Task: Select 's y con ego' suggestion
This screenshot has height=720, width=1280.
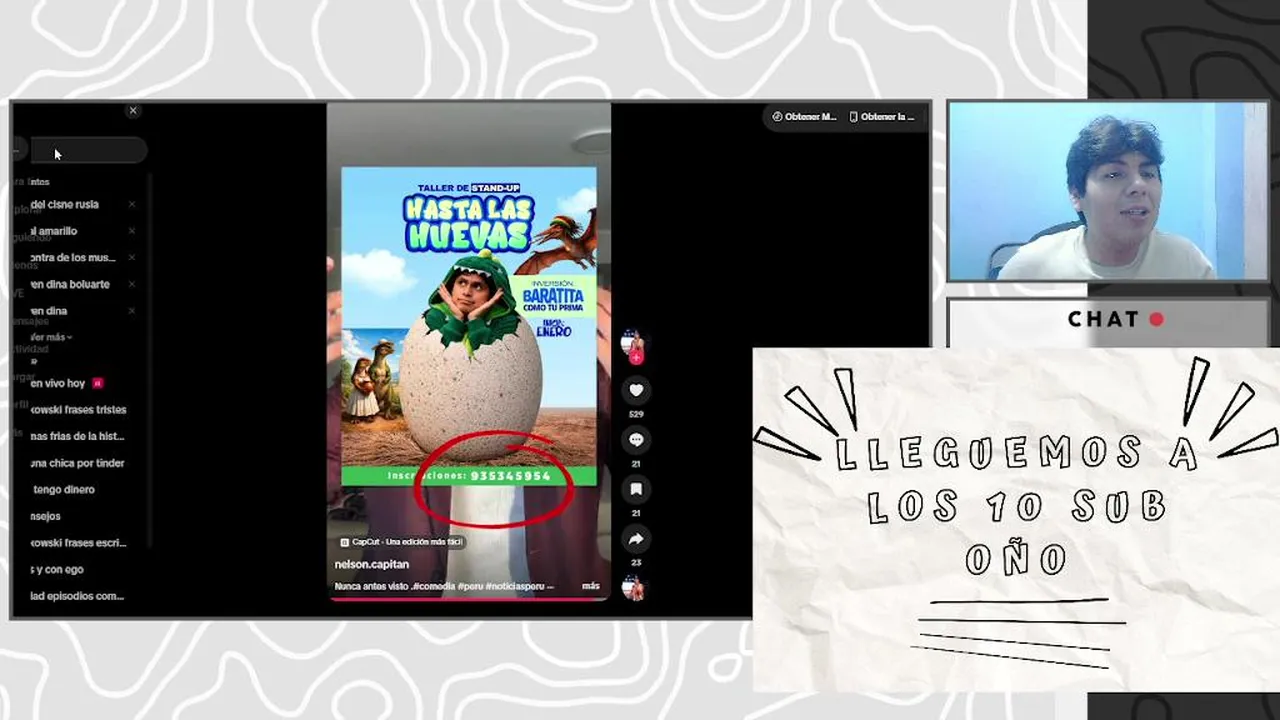Action: tap(57, 569)
